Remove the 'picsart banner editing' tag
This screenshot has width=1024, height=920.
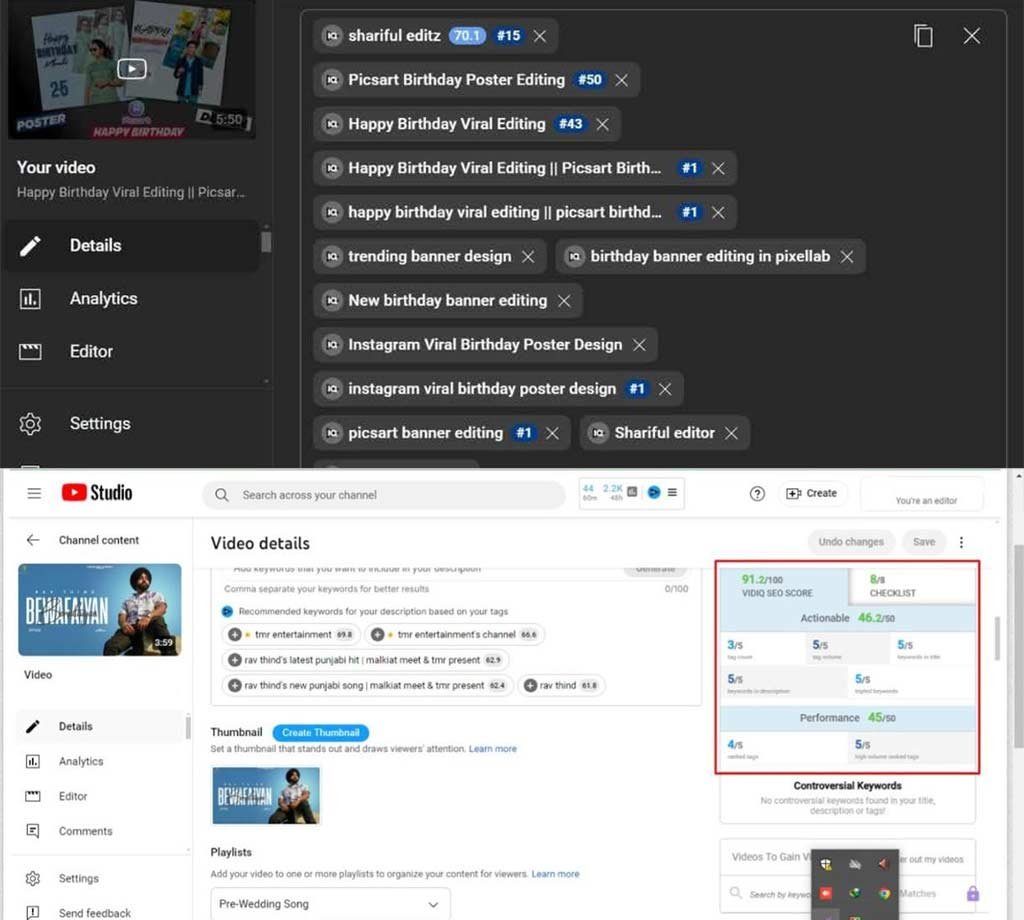coord(552,433)
